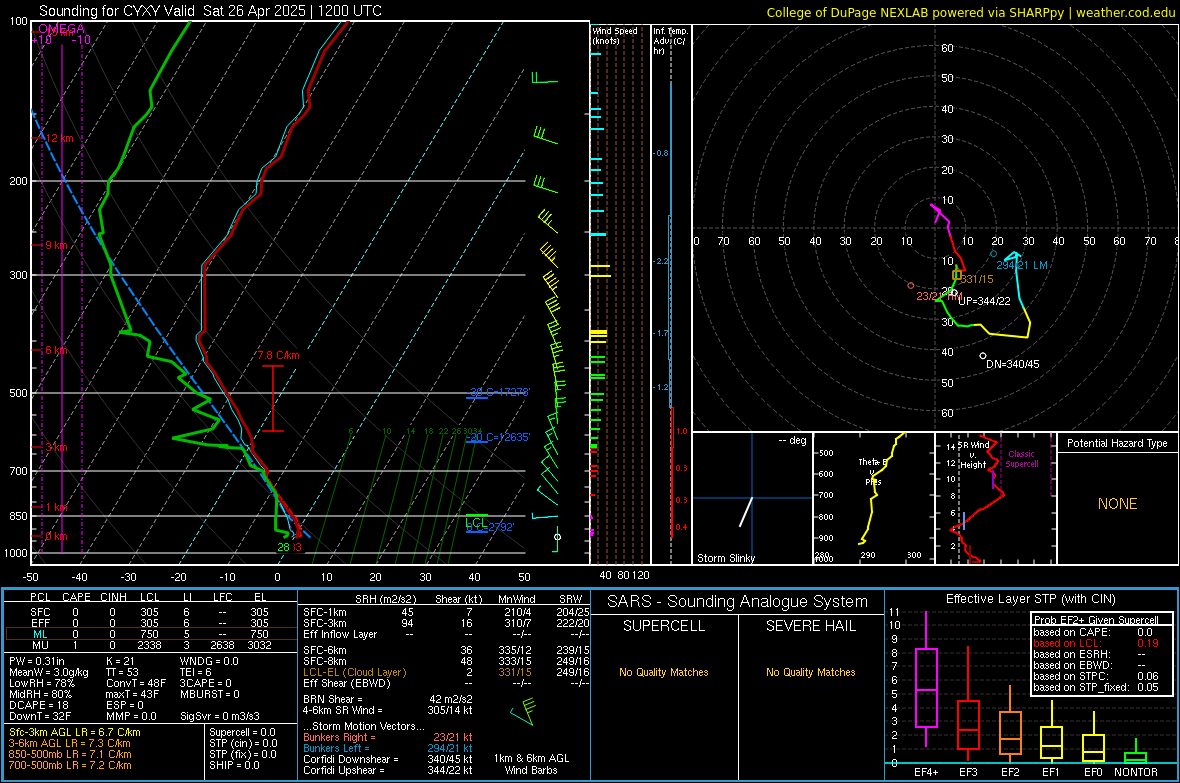
Task: Click the Eff Inflow Layer row
Action: [x=446, y=634]
